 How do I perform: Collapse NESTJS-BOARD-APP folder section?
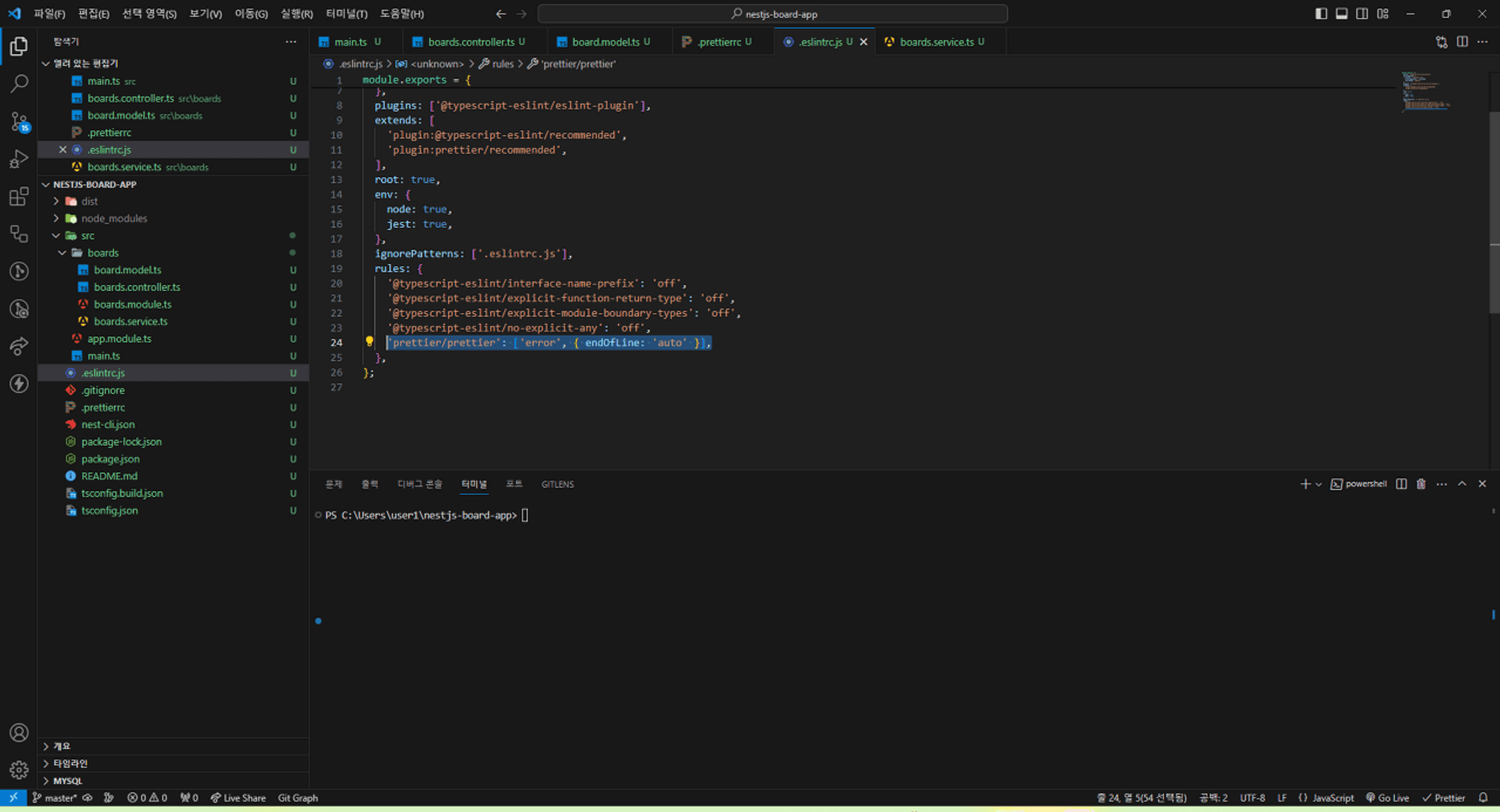coord(46,184)
